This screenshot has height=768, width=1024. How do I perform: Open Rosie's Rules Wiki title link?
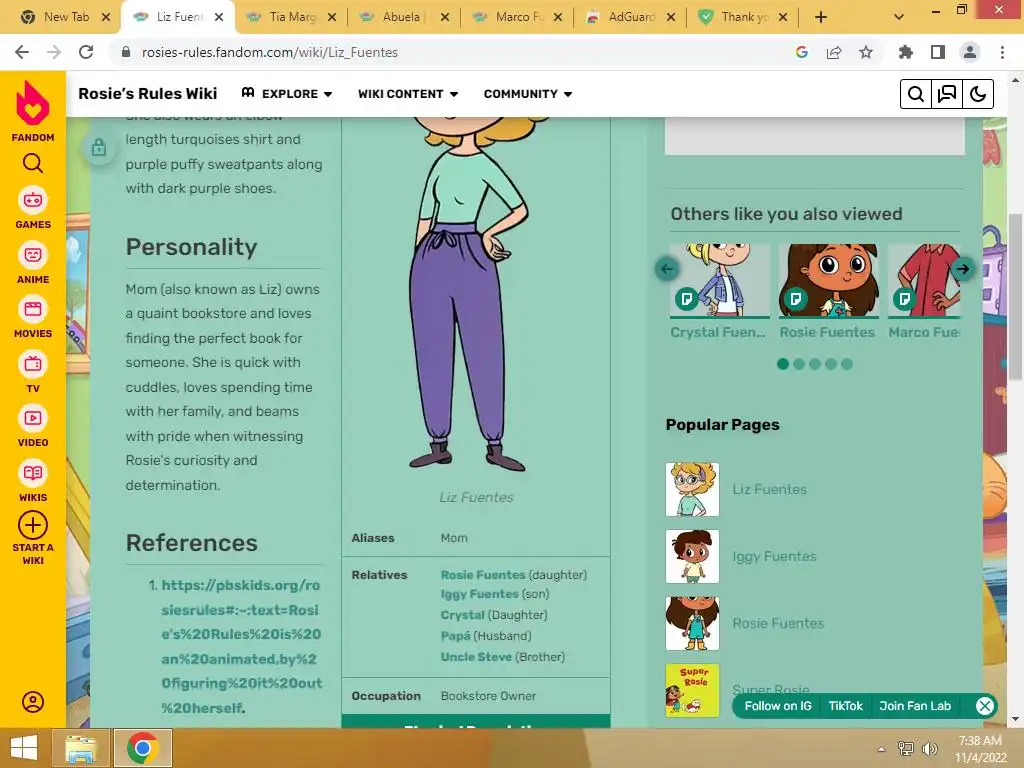(x=148, y=94)
